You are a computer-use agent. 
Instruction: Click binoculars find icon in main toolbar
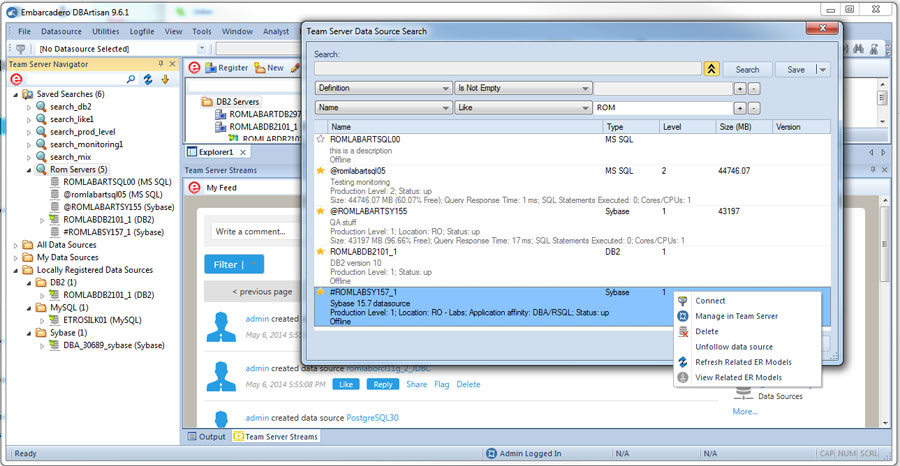coord(859,49)
